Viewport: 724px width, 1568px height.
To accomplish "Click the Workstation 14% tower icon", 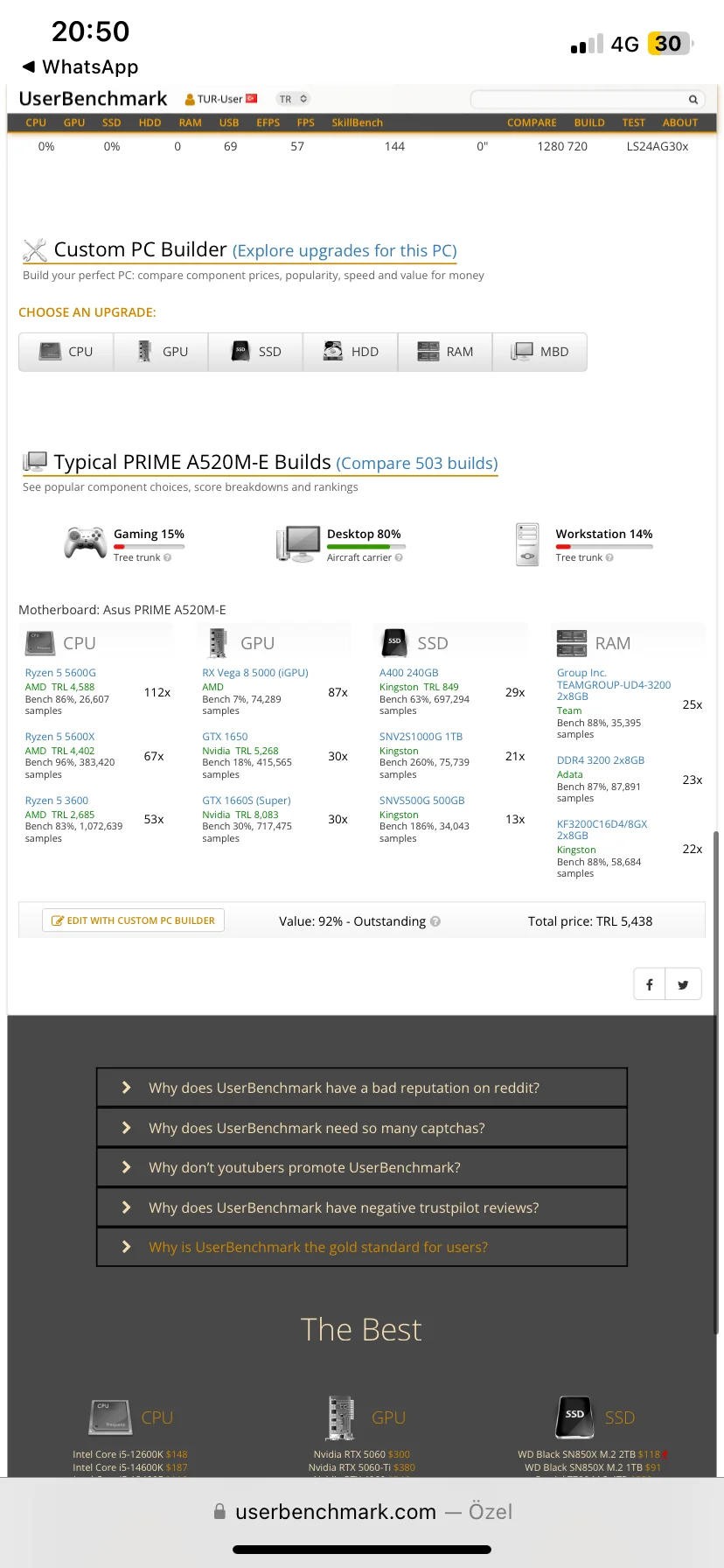I will [527, 543].
